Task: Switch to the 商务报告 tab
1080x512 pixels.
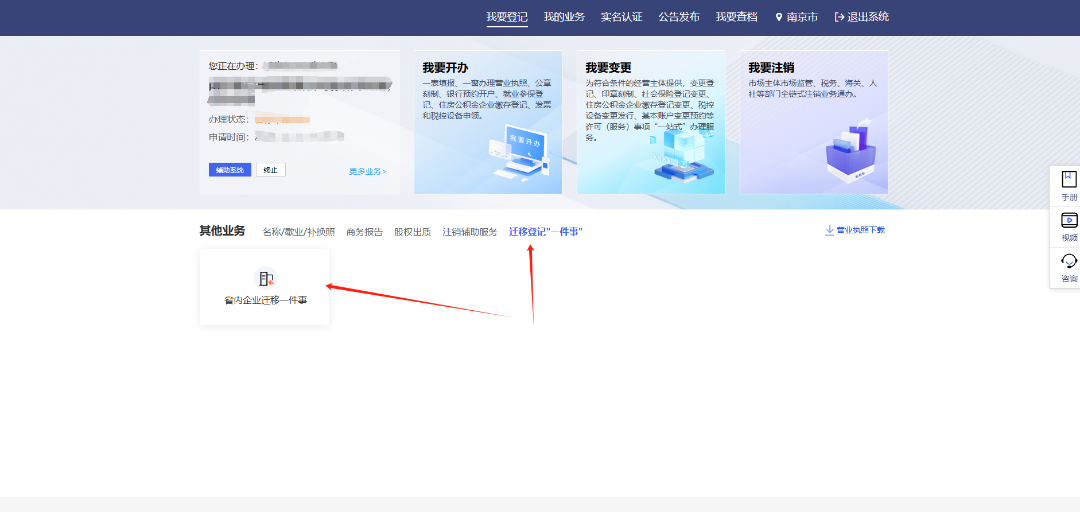Action: click(364, 232)
